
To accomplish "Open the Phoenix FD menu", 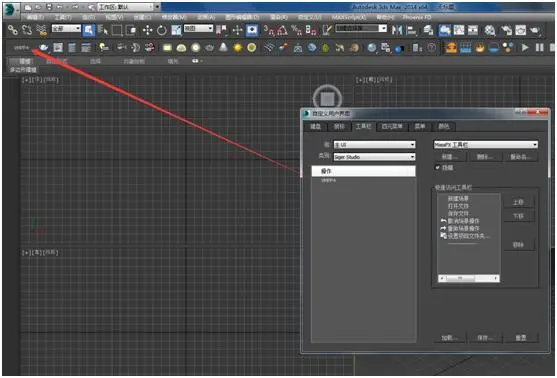I will [x=417, y=17].
